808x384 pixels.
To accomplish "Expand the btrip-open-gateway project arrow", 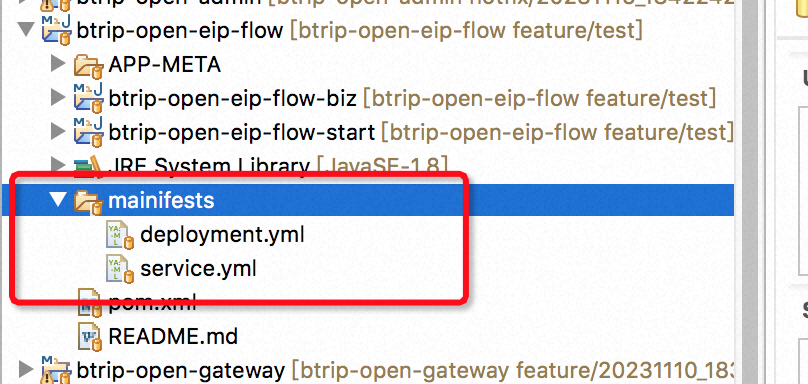I will click(26, 369).
